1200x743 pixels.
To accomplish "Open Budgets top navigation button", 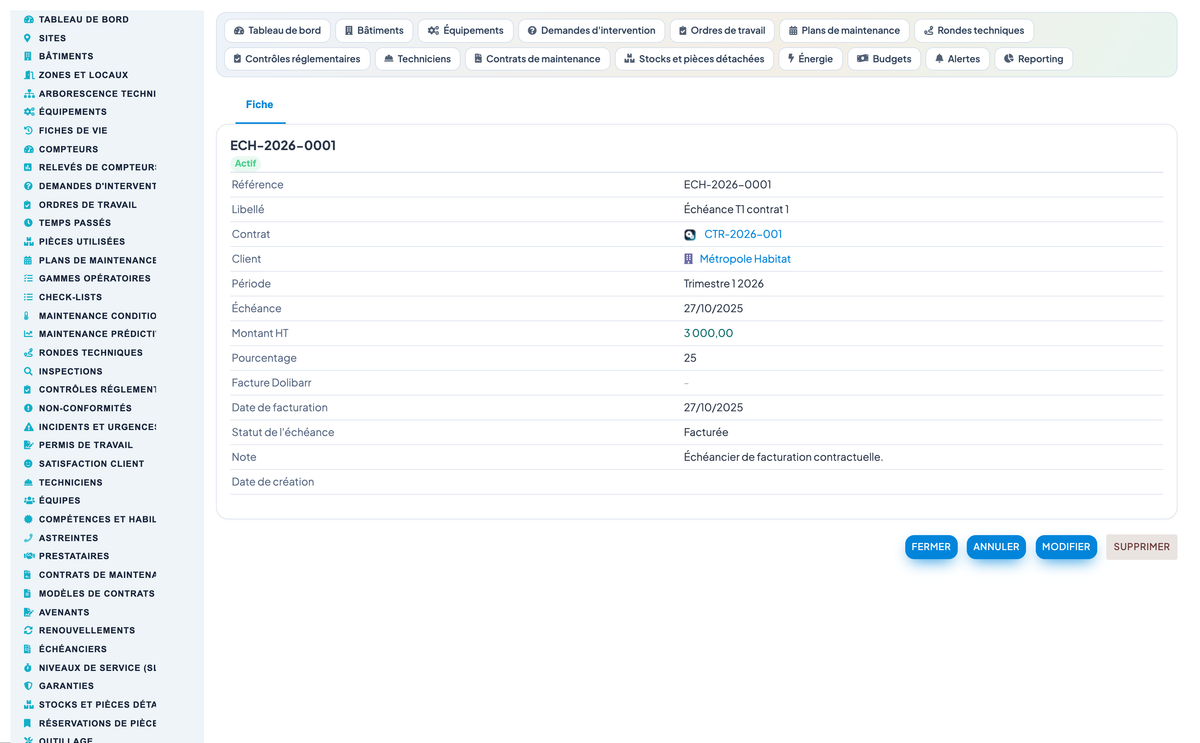I will click(884, 59).
